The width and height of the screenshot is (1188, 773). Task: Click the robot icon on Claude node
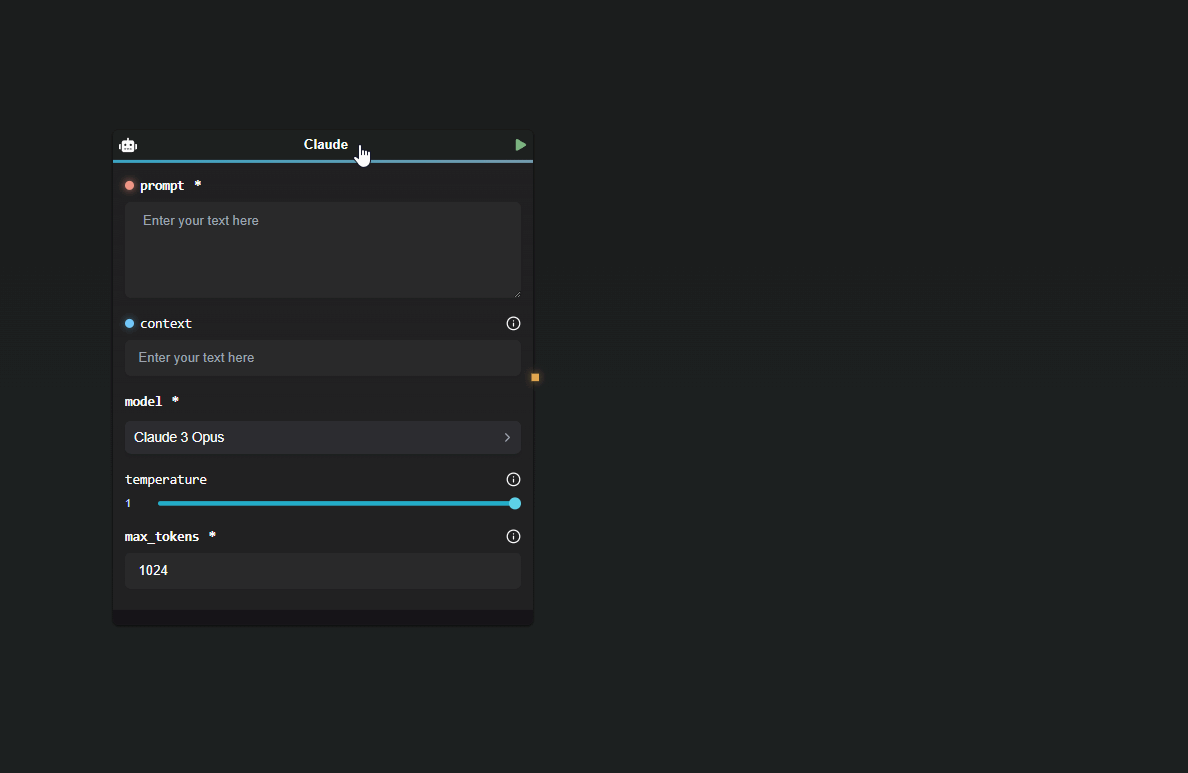pos(128,146)
